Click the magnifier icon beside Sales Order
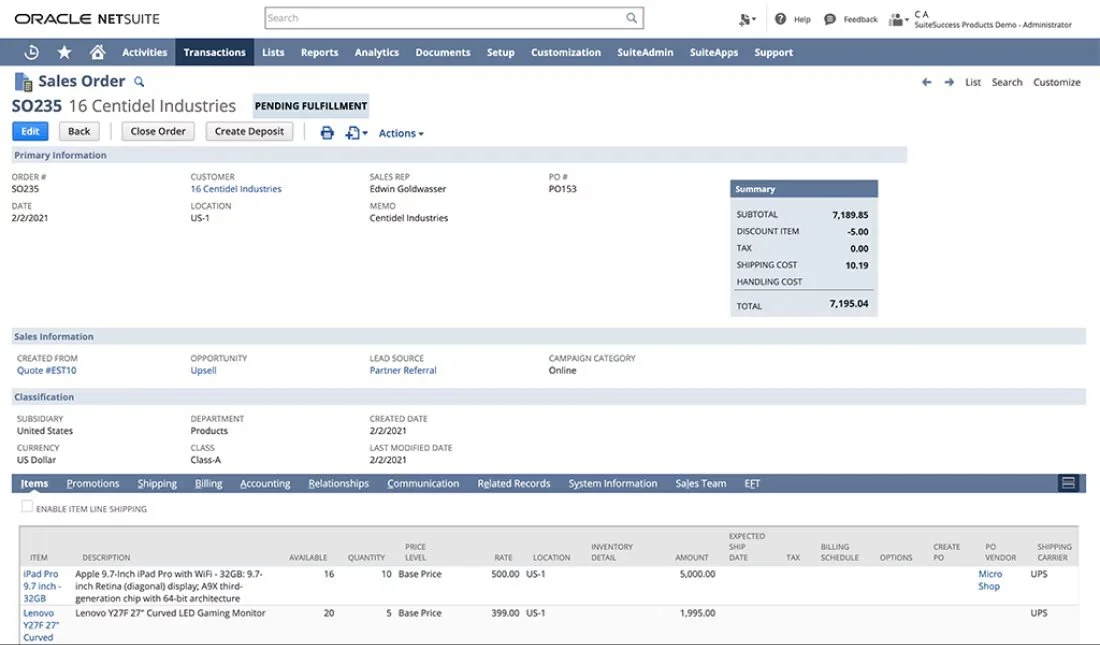This screenshot has height=645, width=1100. point(139,82)
